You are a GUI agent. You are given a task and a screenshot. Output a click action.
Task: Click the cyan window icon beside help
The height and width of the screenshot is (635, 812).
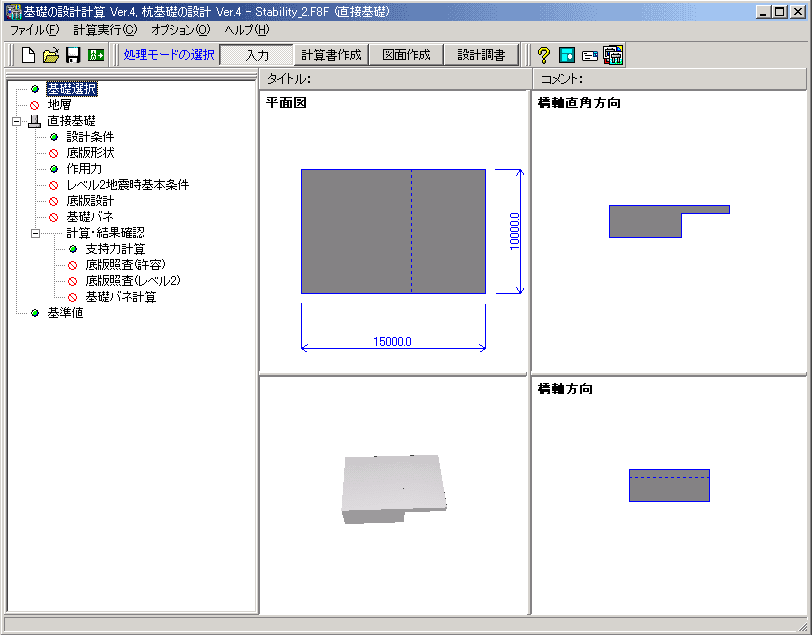[x=567, y=55]
